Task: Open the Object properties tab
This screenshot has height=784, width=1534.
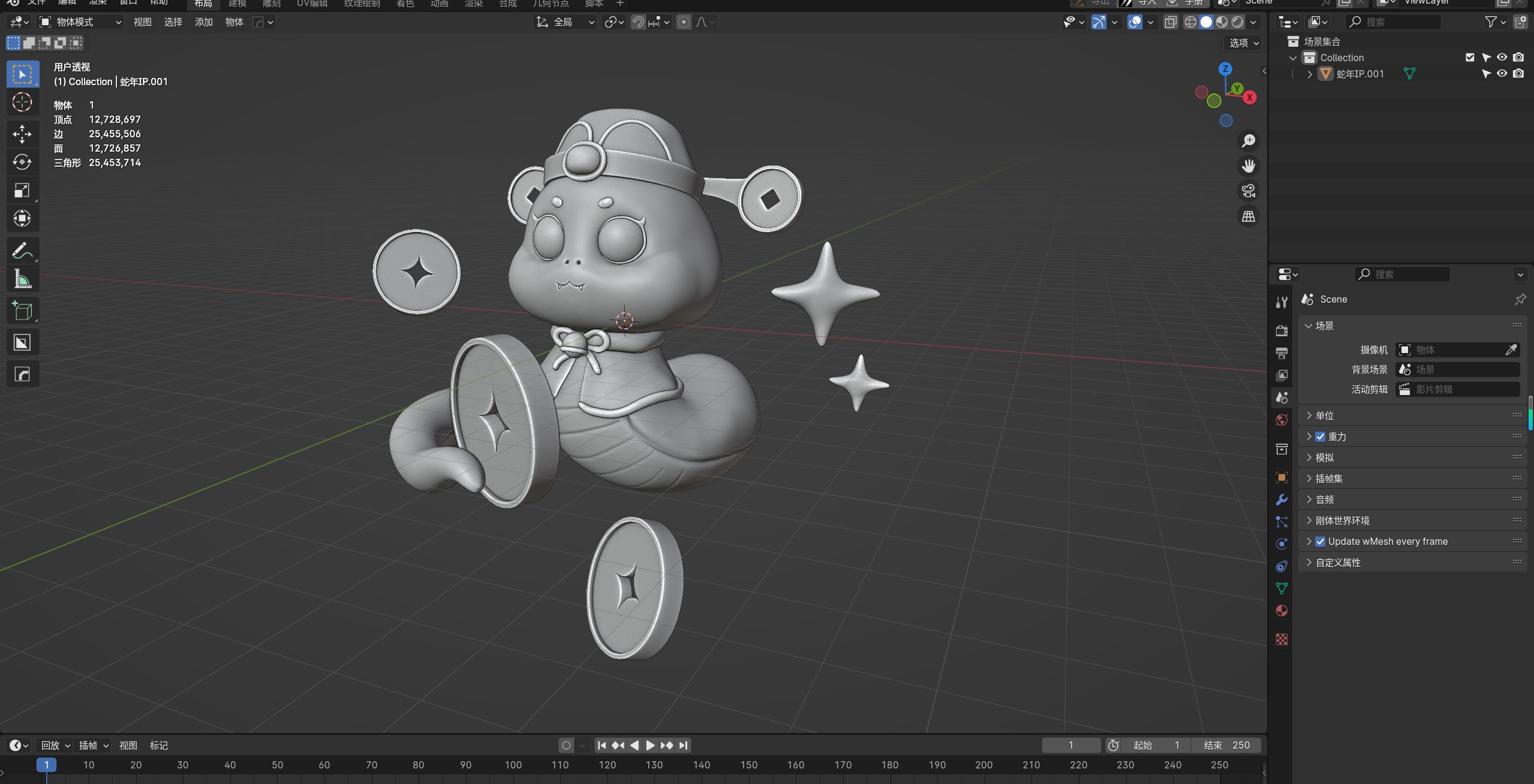Action: pyautogui.click(x=1282, y=477)
